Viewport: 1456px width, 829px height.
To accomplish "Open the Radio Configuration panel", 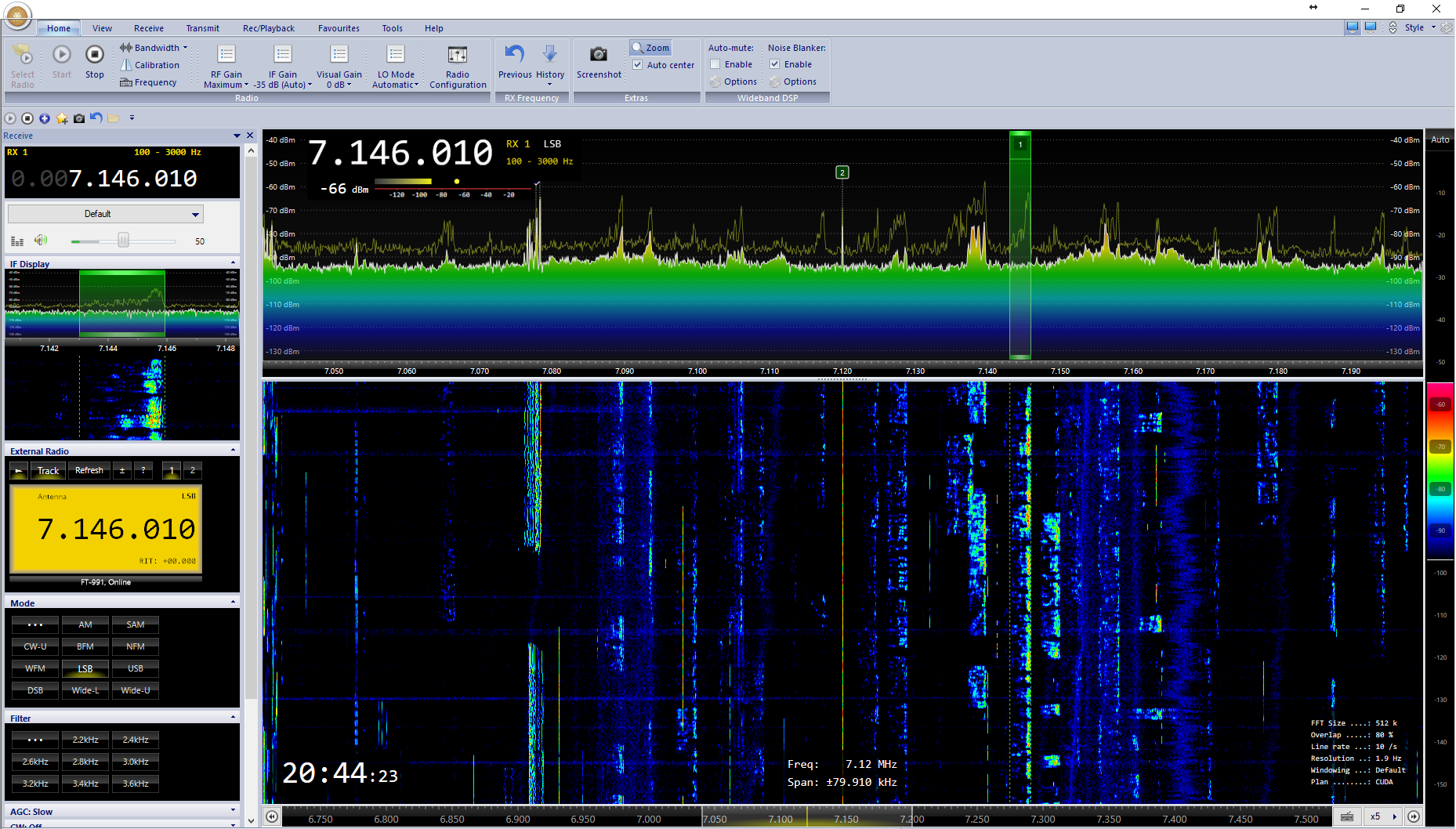I will tap(457, 66).
